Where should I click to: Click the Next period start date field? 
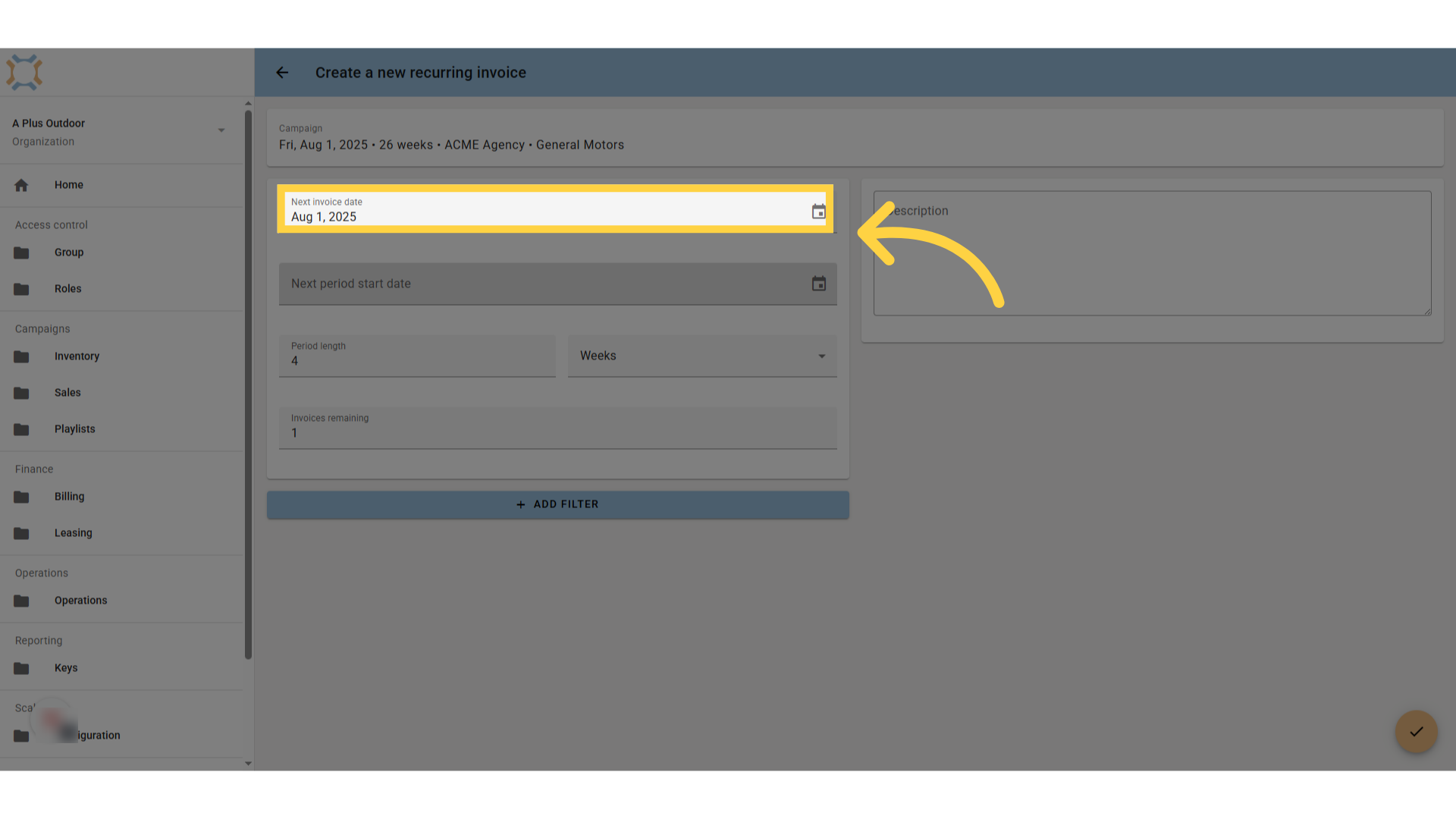pos(557,284)
